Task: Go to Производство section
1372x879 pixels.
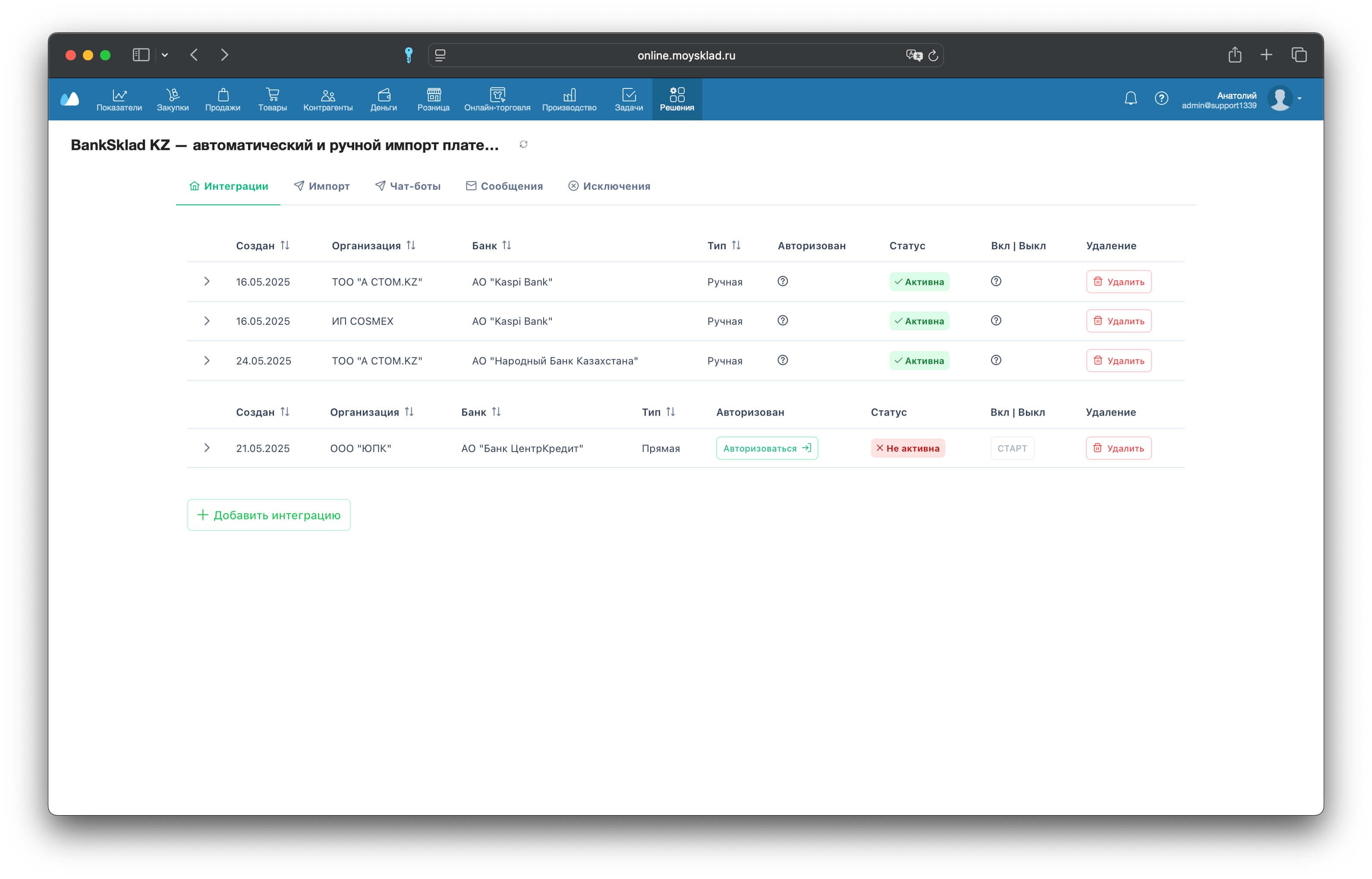Action: click(x=569, y=99)
